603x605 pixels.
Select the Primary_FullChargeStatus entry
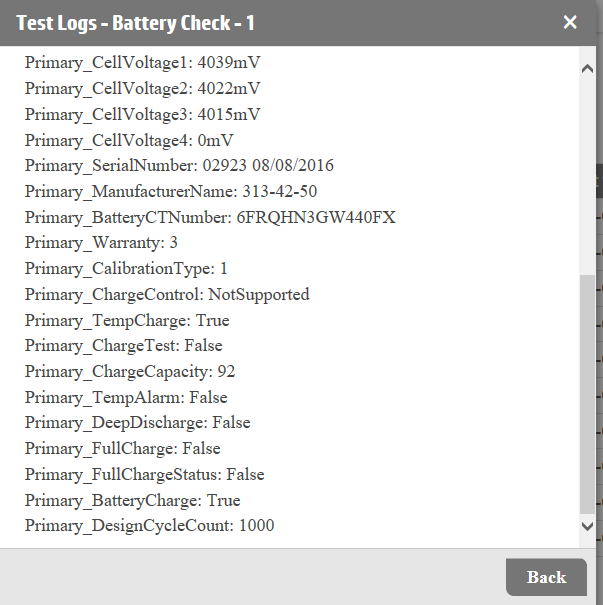point(145,474)
